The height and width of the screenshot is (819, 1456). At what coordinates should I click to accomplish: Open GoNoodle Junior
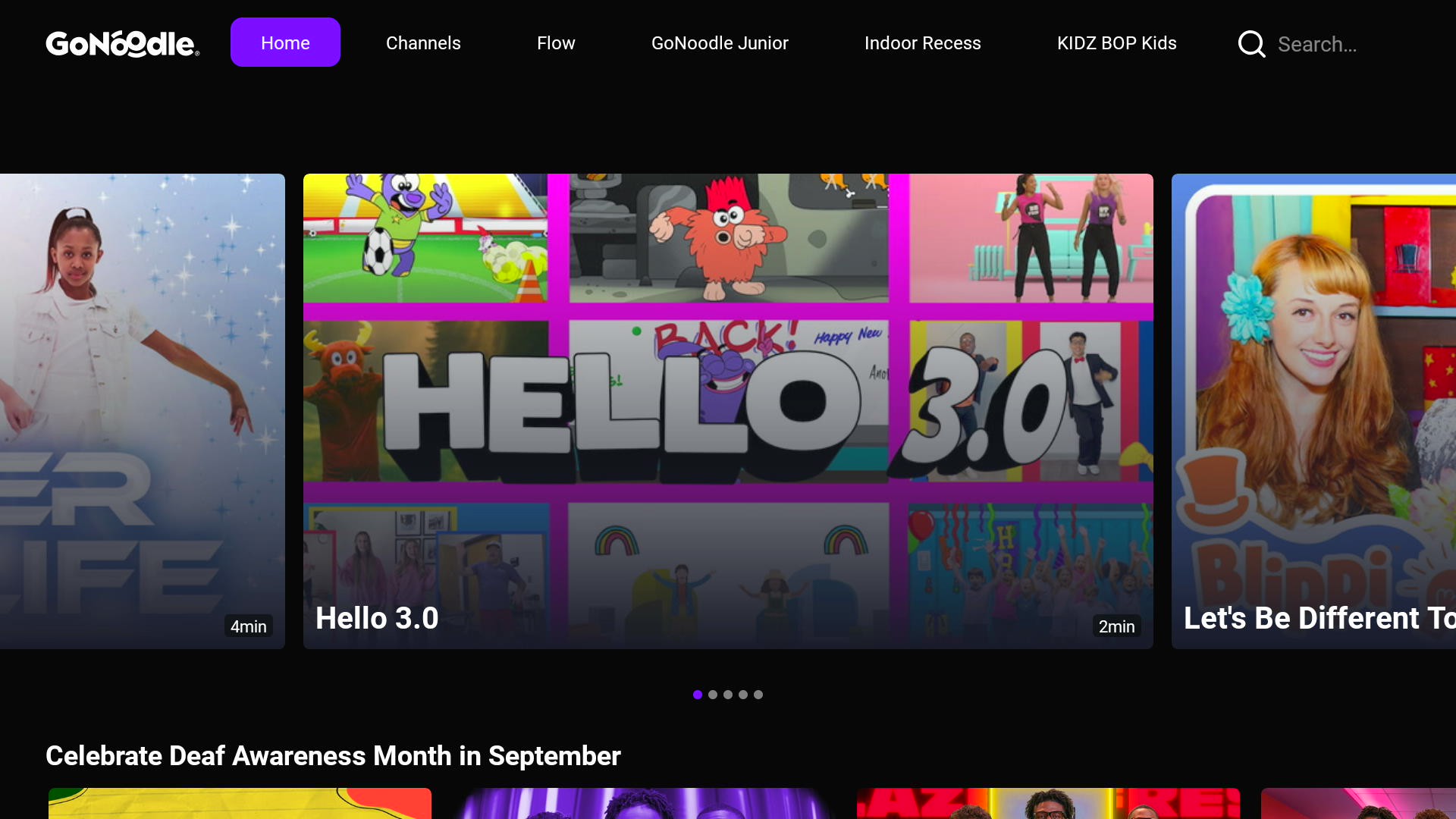(x=720, y=42)
